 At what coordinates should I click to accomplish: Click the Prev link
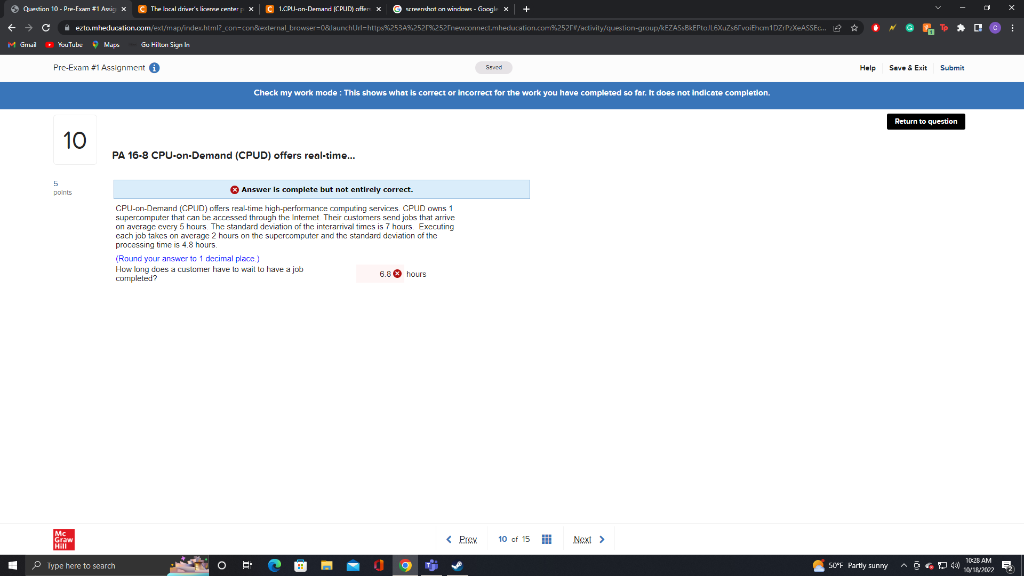coord(468,539)
